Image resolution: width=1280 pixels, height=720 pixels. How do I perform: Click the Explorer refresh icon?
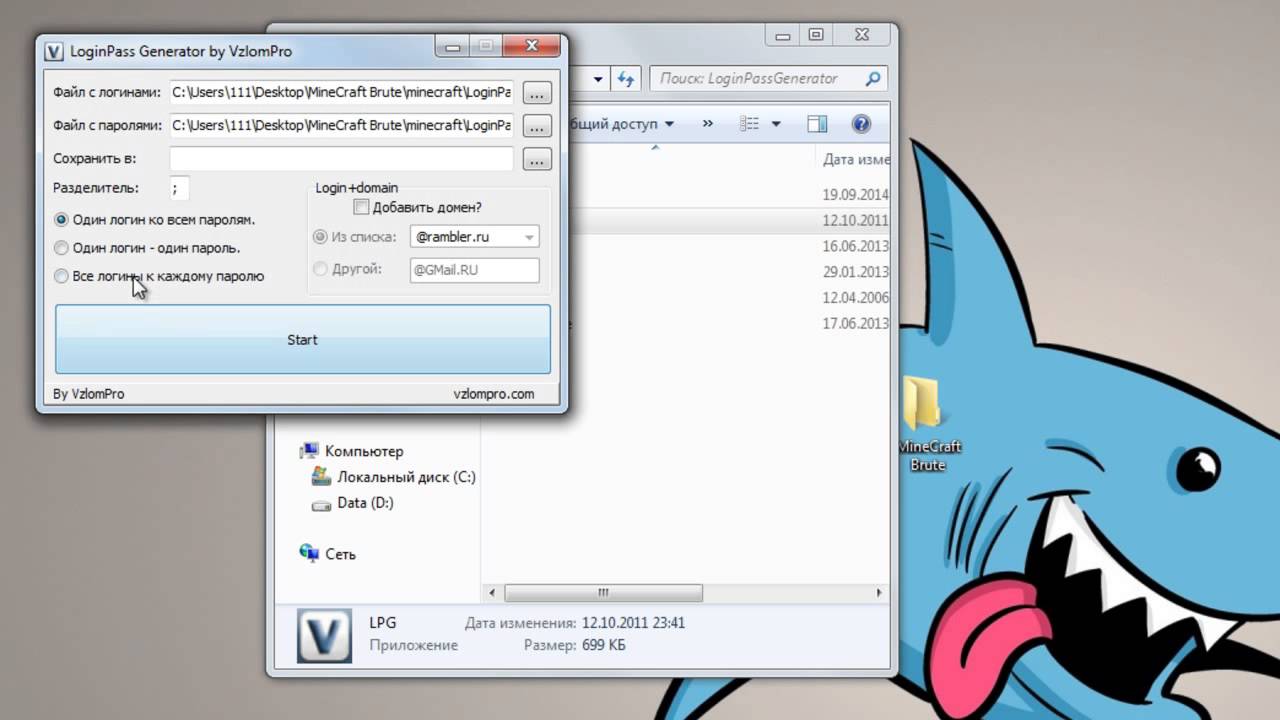point(626,79)
